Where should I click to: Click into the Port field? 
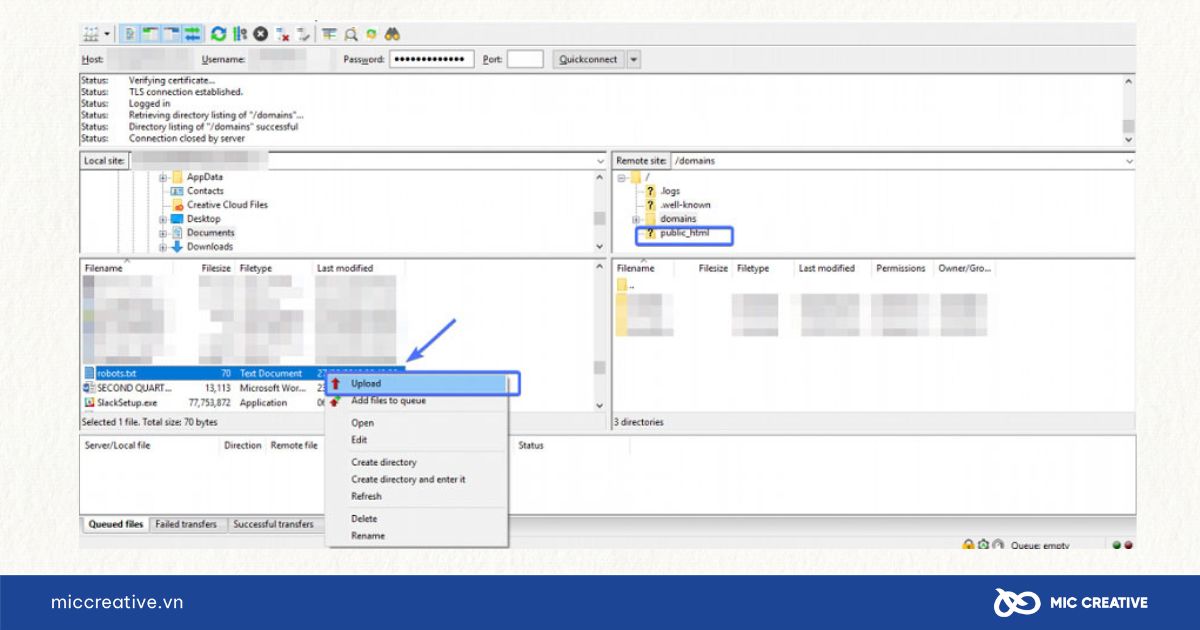point(525,59)
